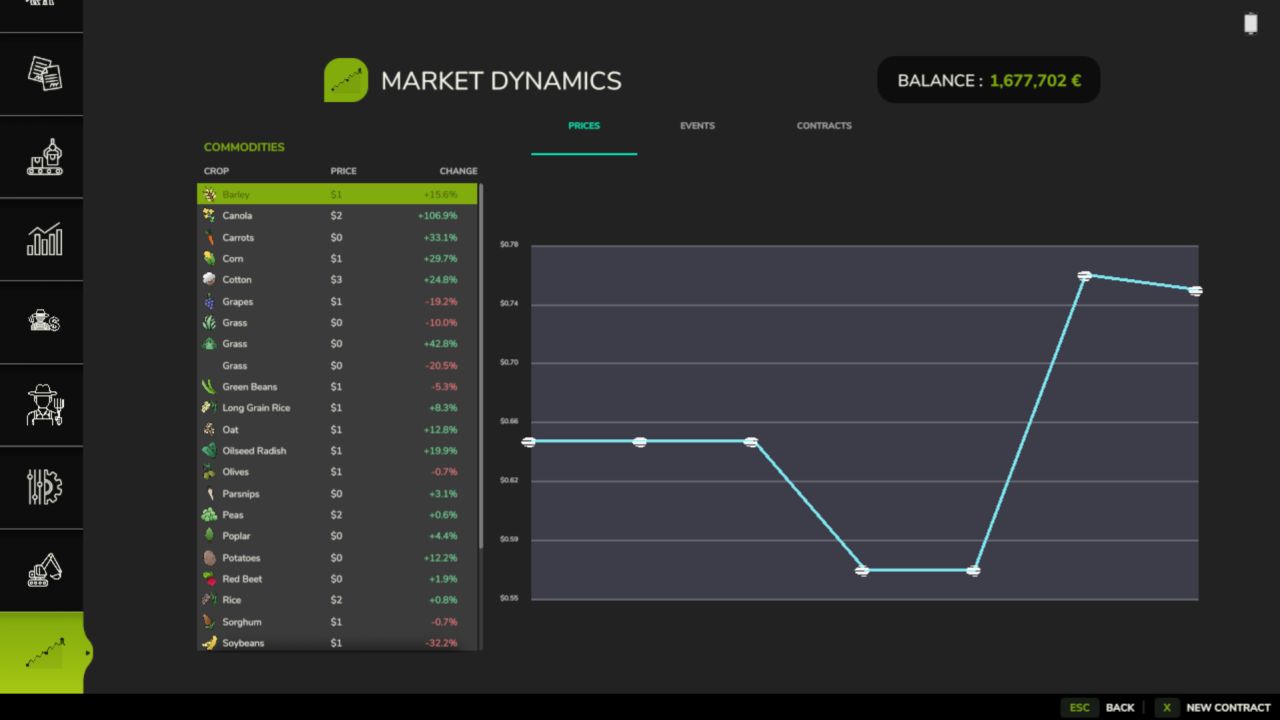This screenshot has height=720, width=1280.
Task: Click the corn crop icon in commodities
Action: tap(209, 258)
